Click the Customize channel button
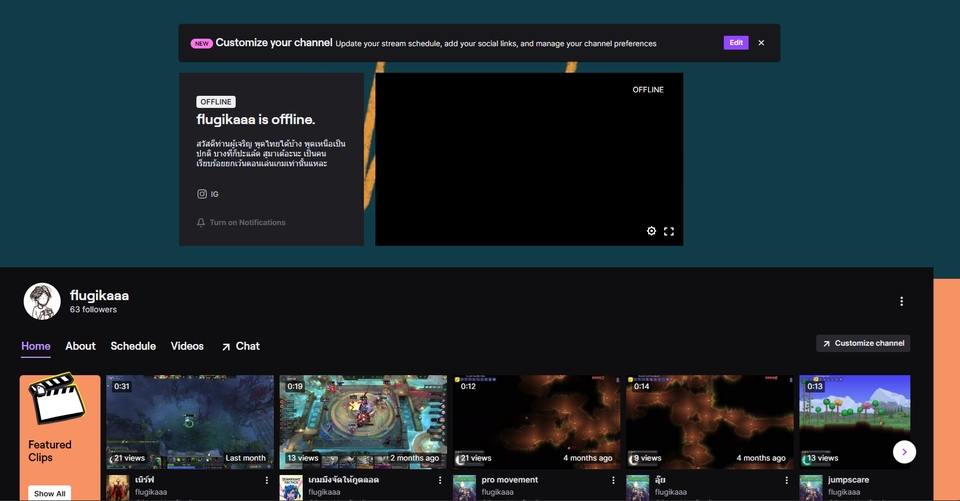 (863, 344)
